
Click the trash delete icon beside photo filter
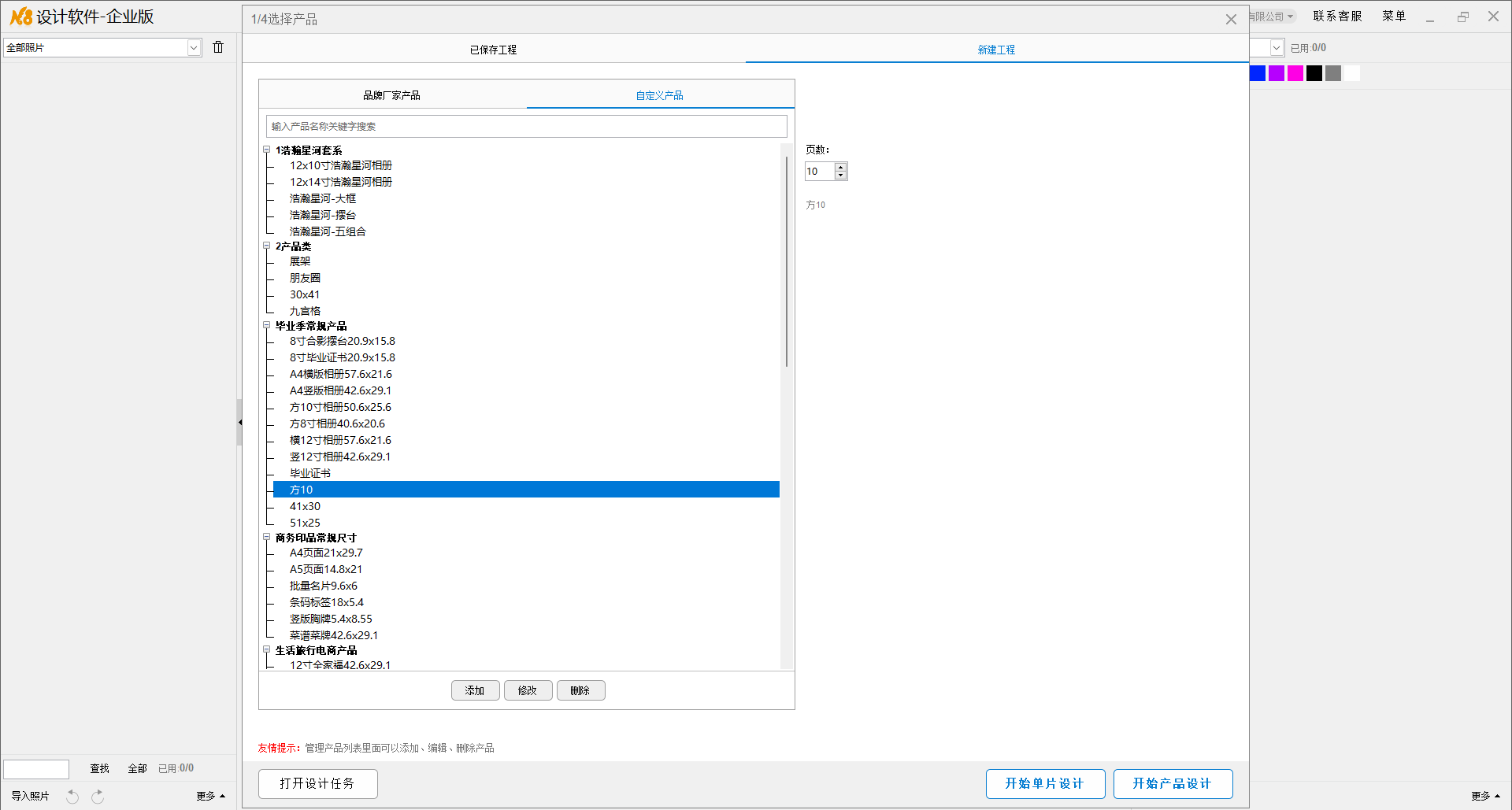(x=218, y=47)
